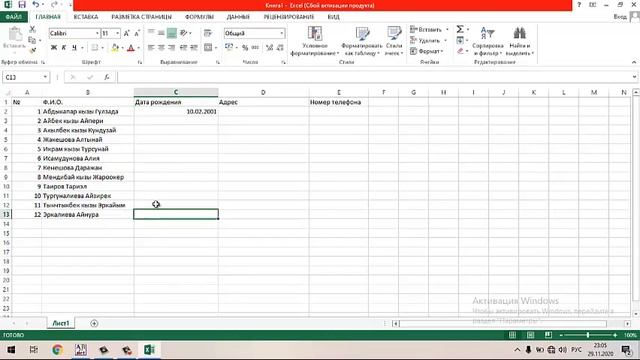The image size is (640, 360).
Task: Open Cell Styles gallery
Action: pos(394,41)
